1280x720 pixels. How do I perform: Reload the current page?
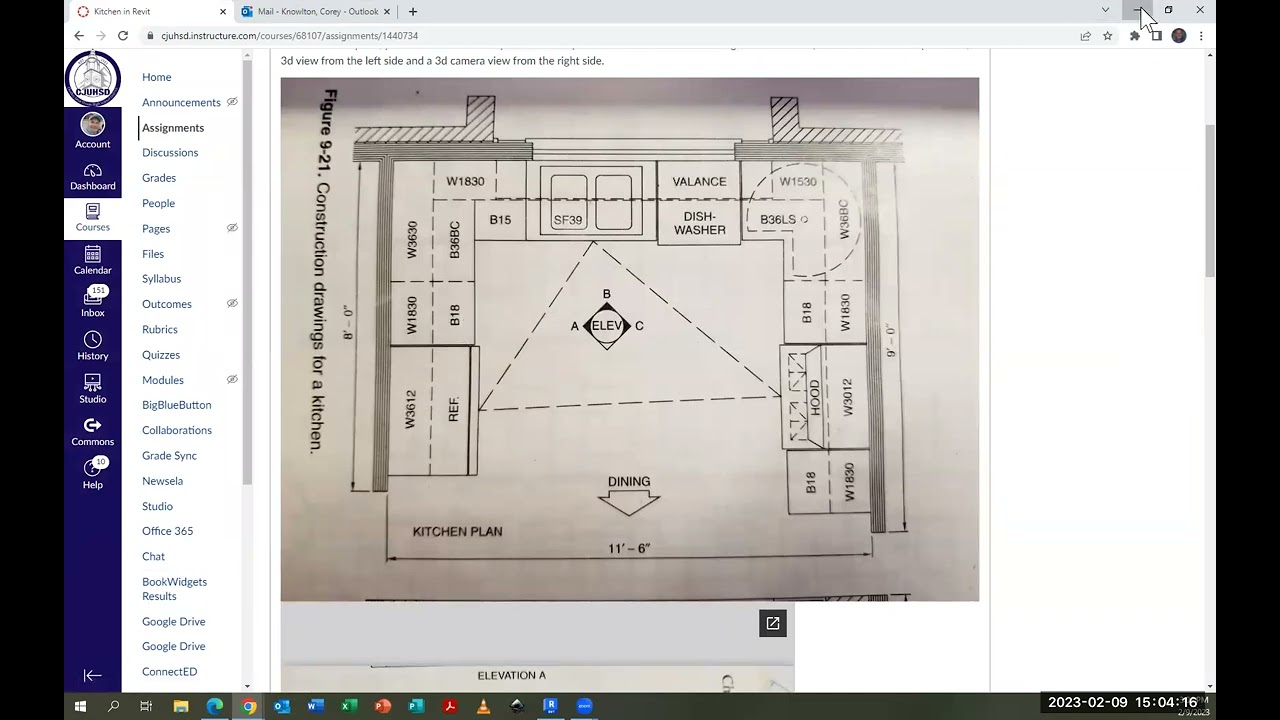pos(123,36)
